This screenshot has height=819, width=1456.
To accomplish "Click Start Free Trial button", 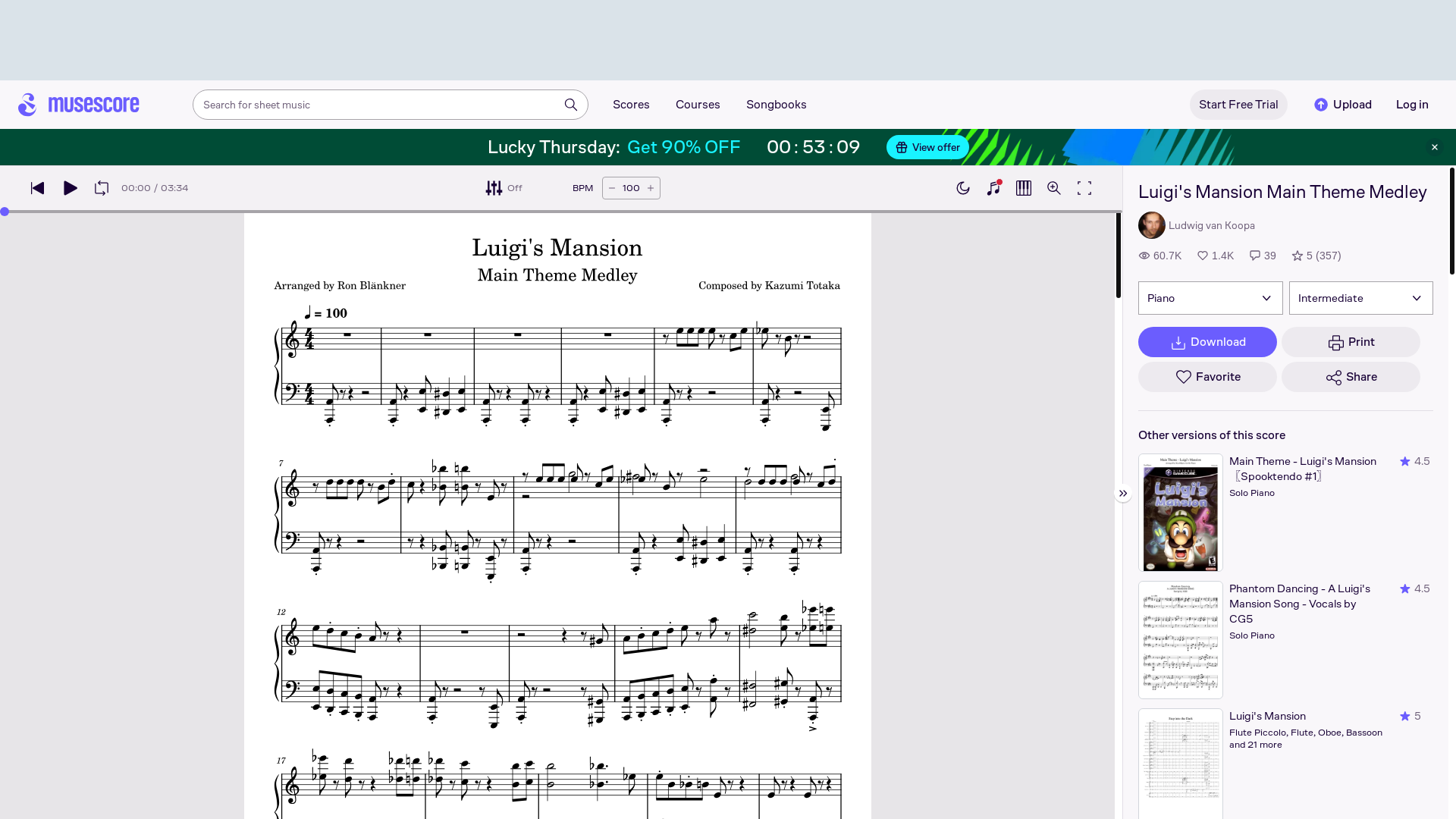I will click(x=1238, y=105).
